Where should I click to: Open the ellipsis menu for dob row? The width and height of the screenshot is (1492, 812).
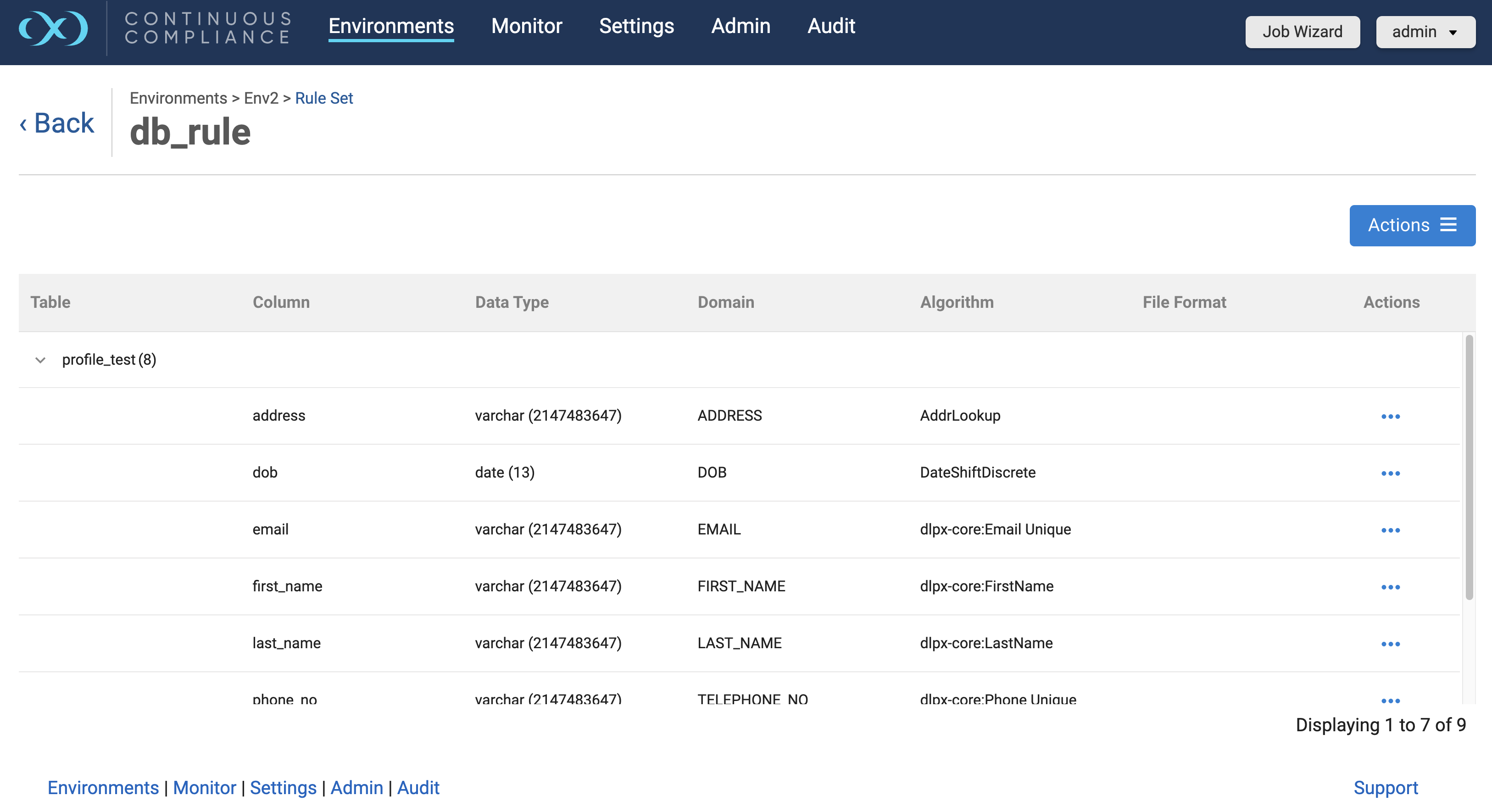(1390, 473)
